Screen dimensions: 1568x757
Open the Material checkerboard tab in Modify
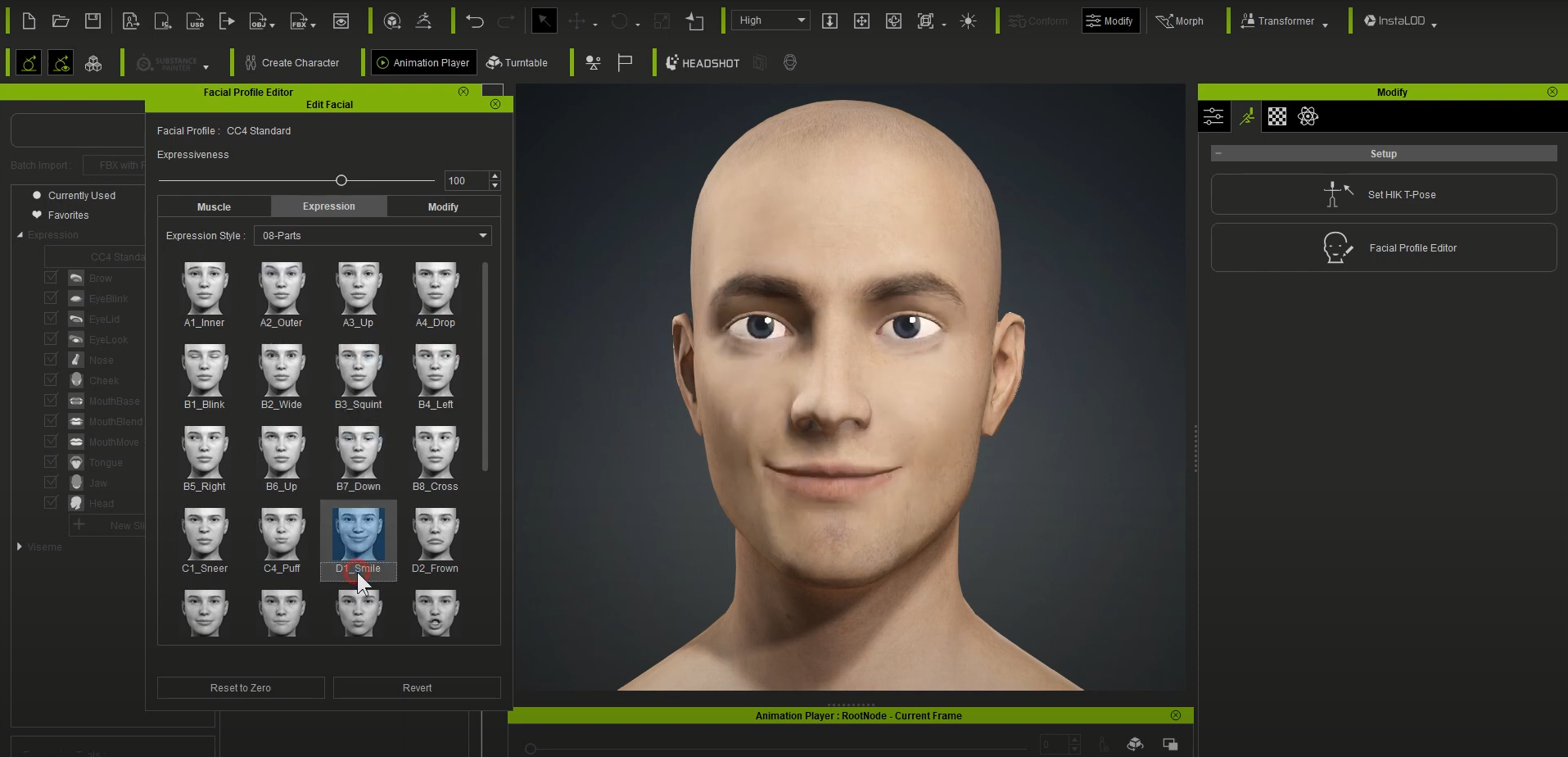click(x=1277, y=116)
